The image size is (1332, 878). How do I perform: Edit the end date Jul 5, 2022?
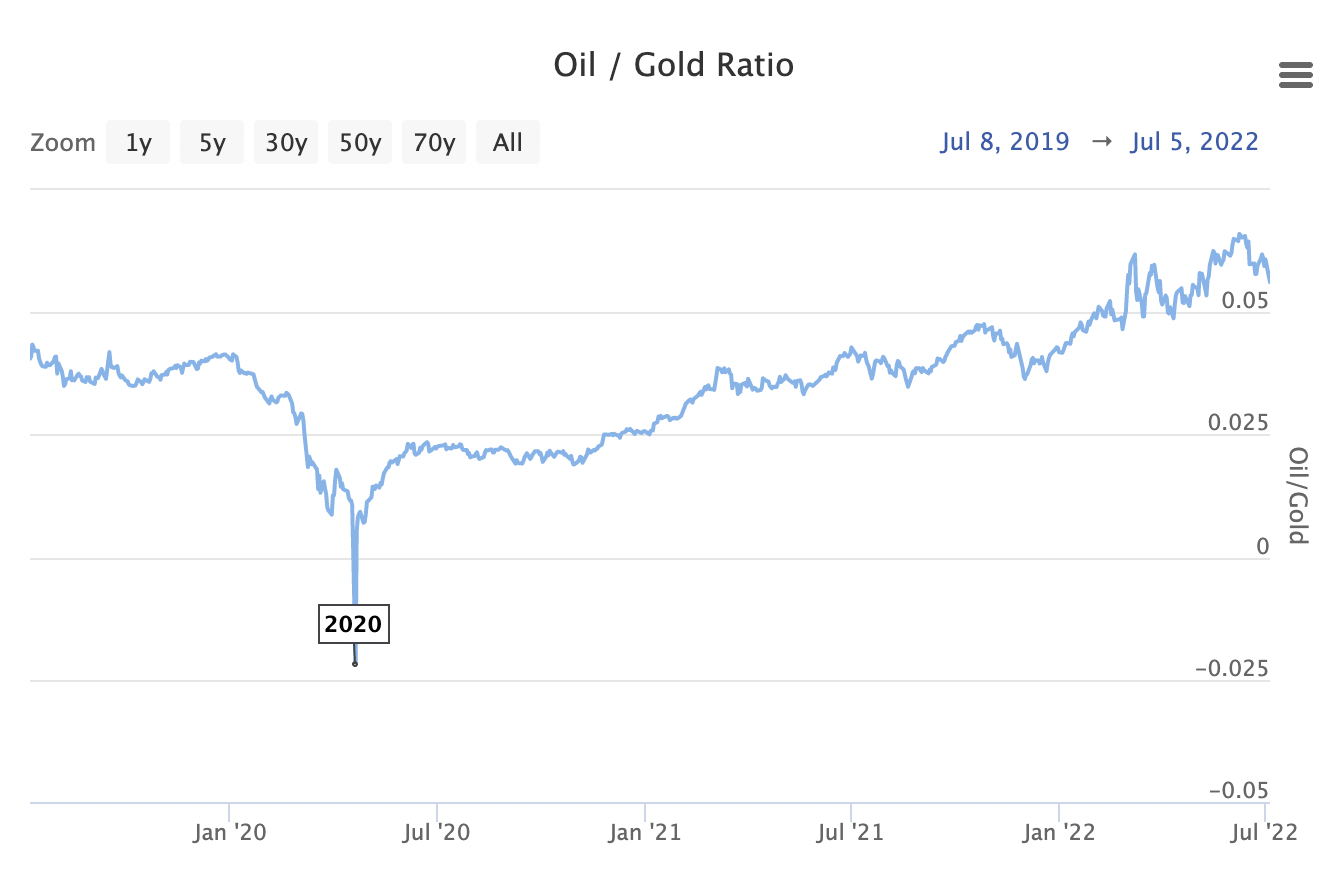[x=1194, y=142]
